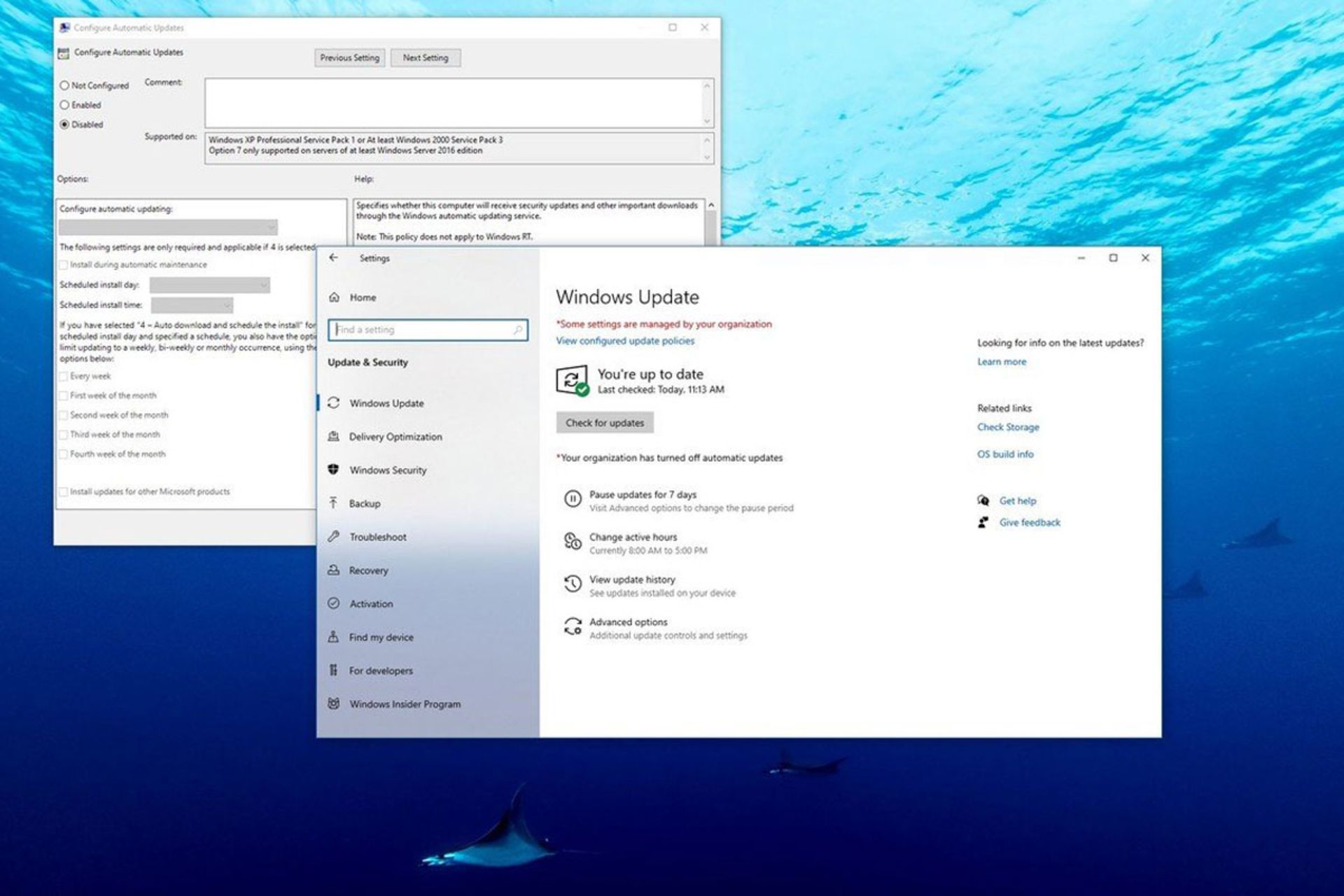This screenshot has height=896, width=1344.
Task: Expand the Scheduled install day dropdown
Action: coord(209,285)
